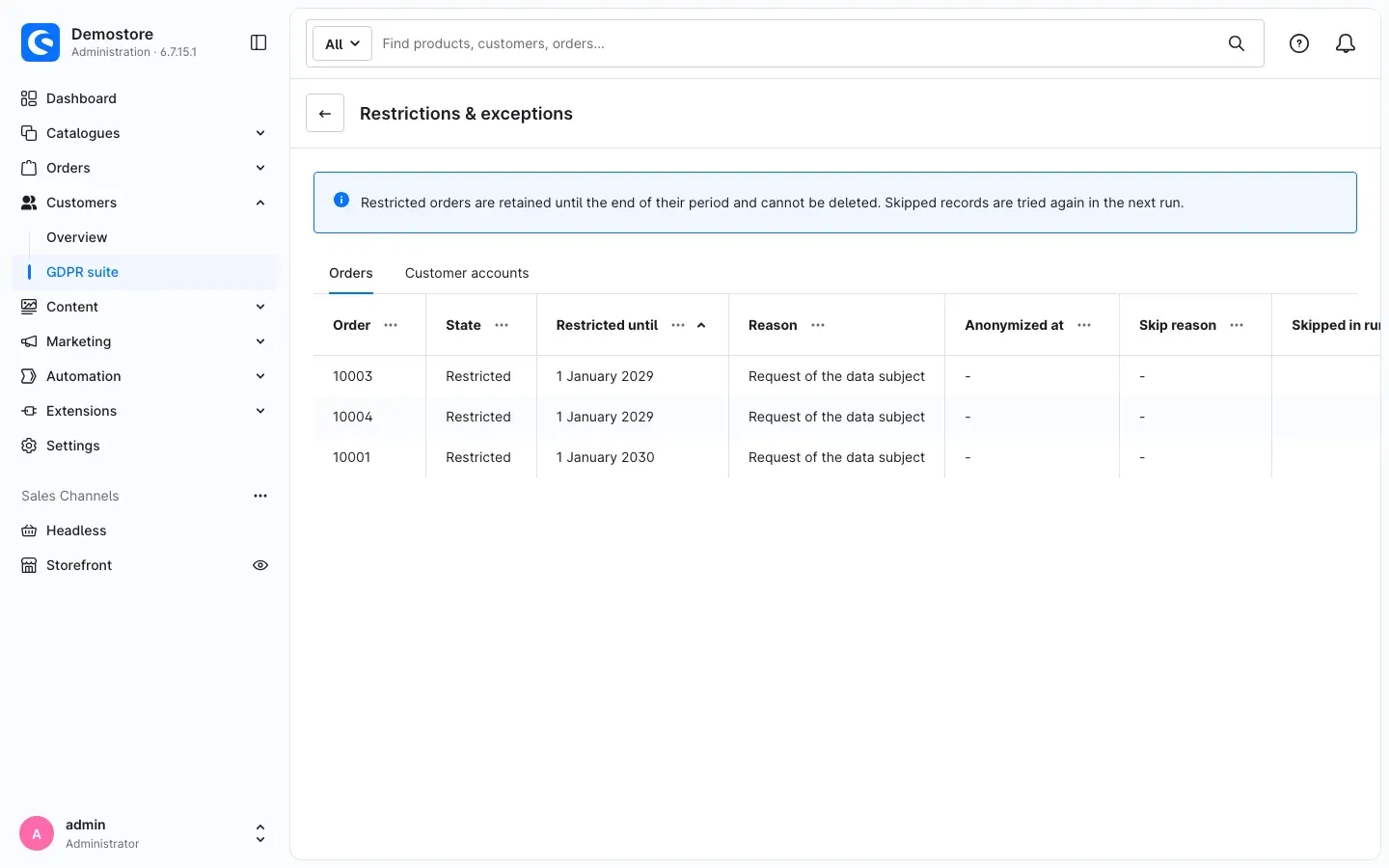Click order number 10001

point(352,457)
